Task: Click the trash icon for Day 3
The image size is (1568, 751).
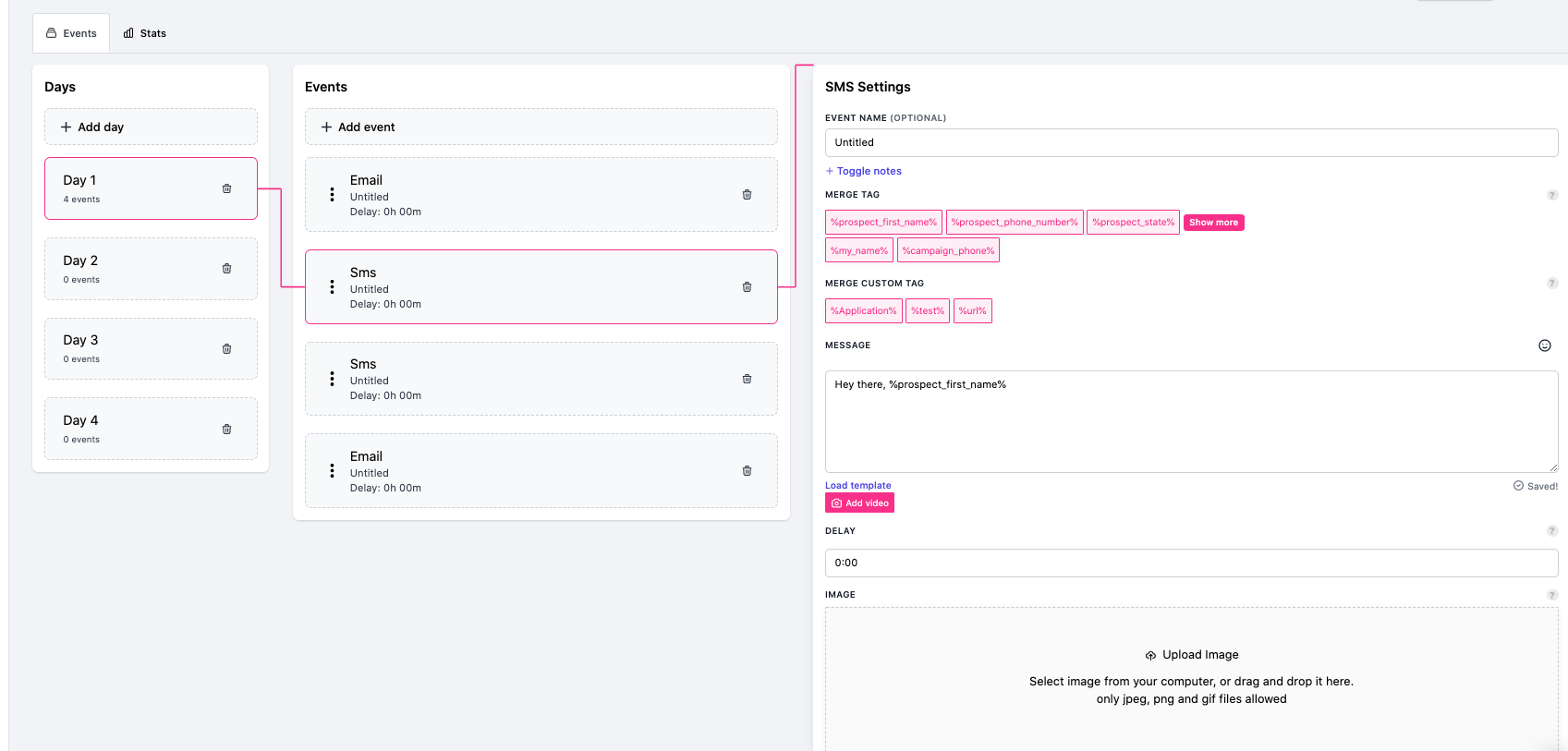Action: click(x=226, y=349)
